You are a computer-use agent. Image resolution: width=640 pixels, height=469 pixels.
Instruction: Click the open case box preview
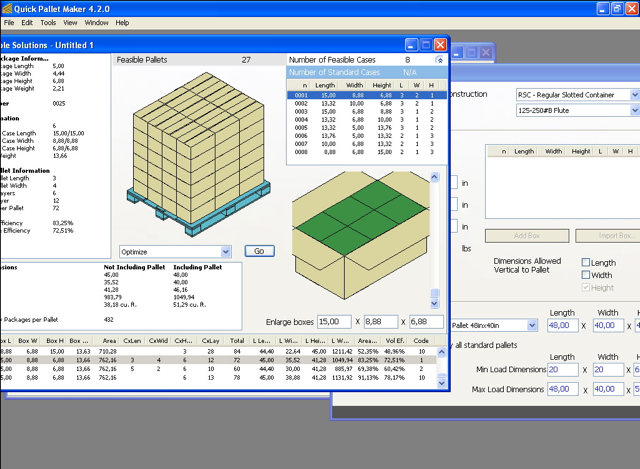pos(360,236)
